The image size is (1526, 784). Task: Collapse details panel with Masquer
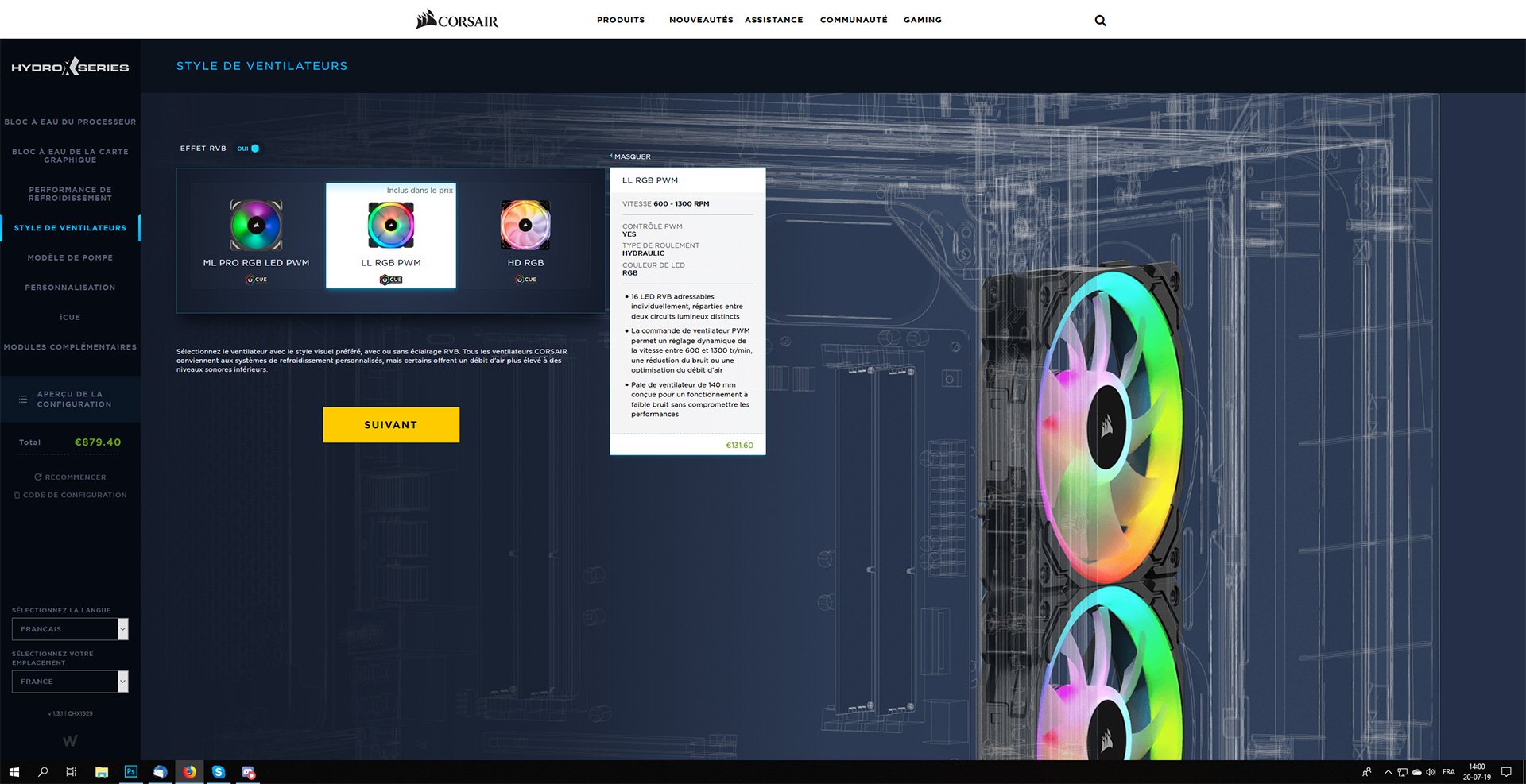(631, 156)
